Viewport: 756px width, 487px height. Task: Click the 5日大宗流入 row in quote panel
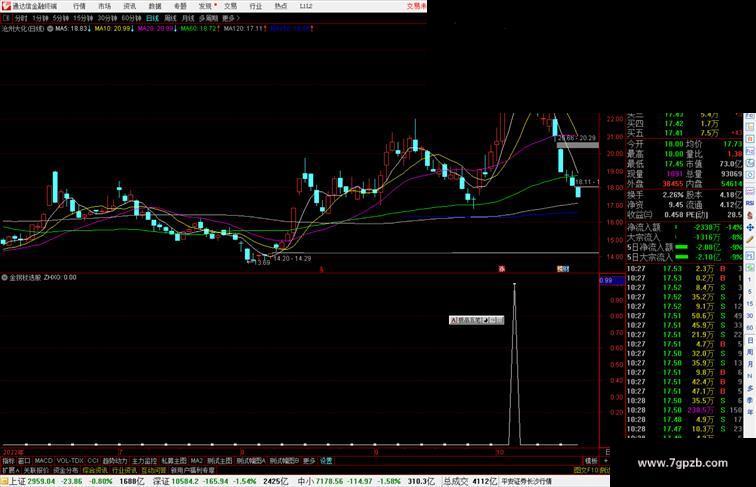[x=685, y=257]
